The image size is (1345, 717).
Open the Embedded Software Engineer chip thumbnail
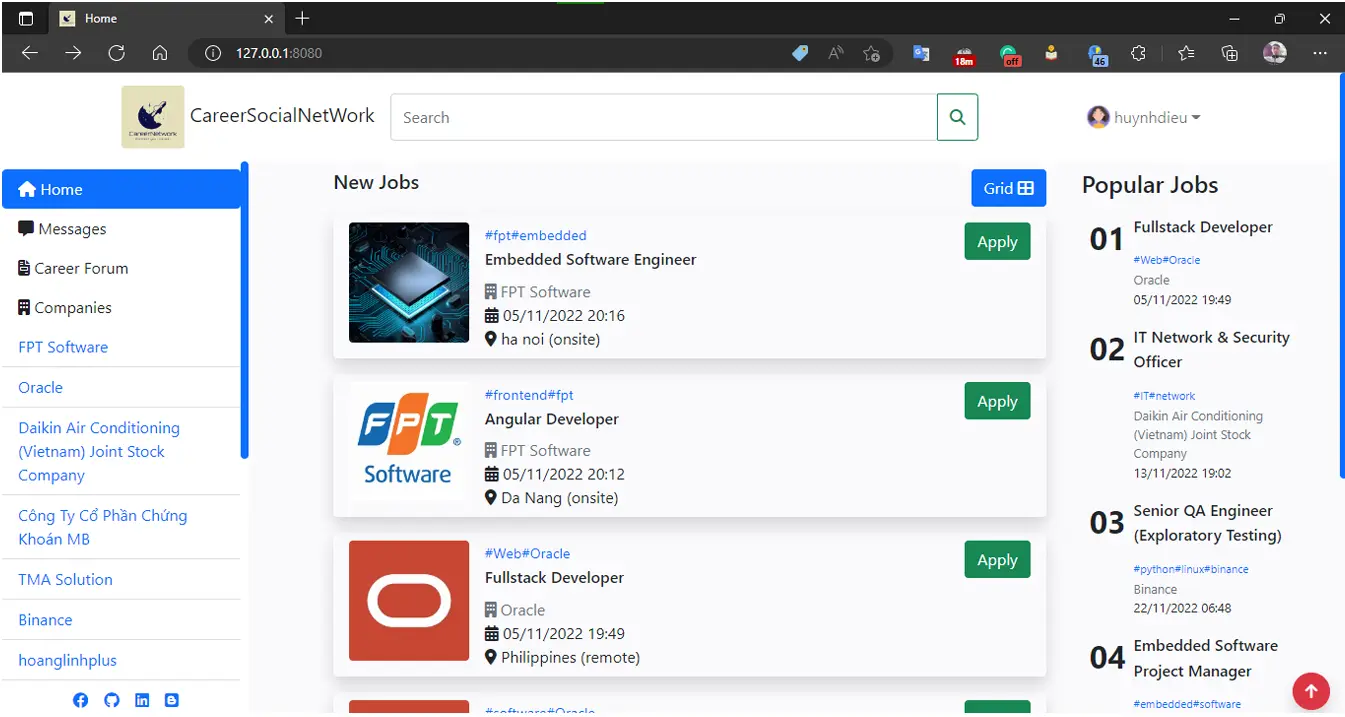tap(409, 282)
